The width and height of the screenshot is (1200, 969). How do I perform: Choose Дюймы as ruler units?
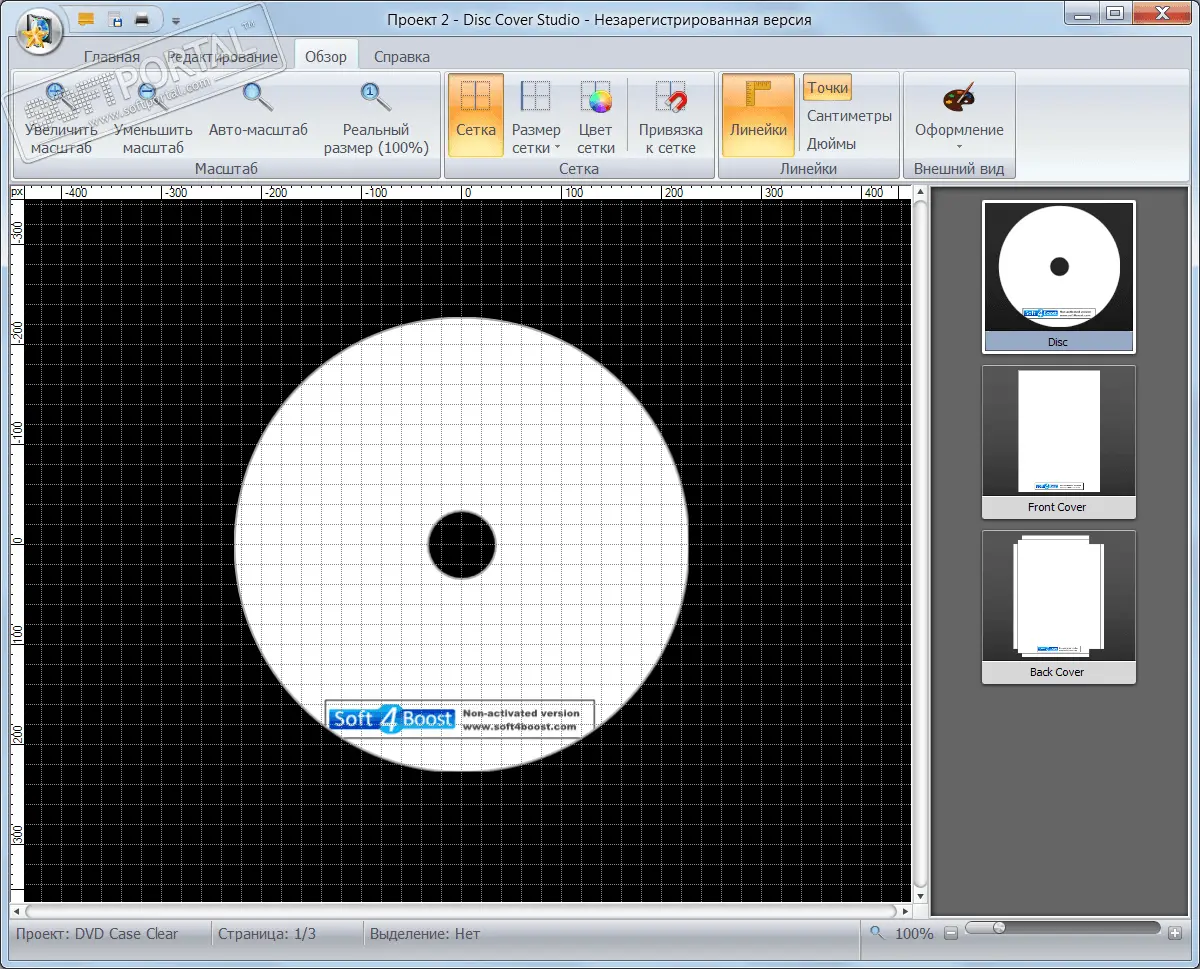tap(831, 144)
